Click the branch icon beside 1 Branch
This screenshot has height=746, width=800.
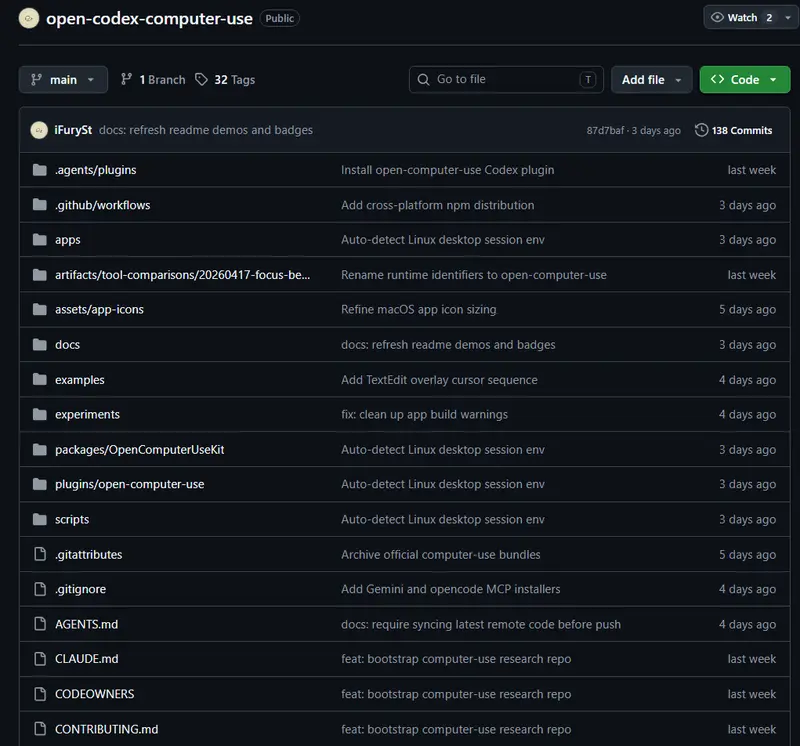point(126,79)
